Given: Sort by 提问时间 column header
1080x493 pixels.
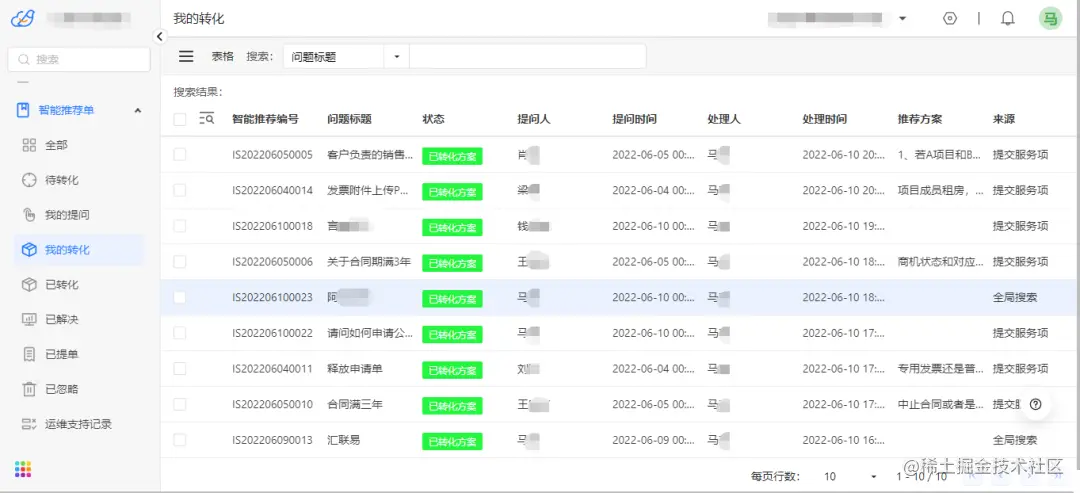Looking at the screenshot, I should [634, 119].
